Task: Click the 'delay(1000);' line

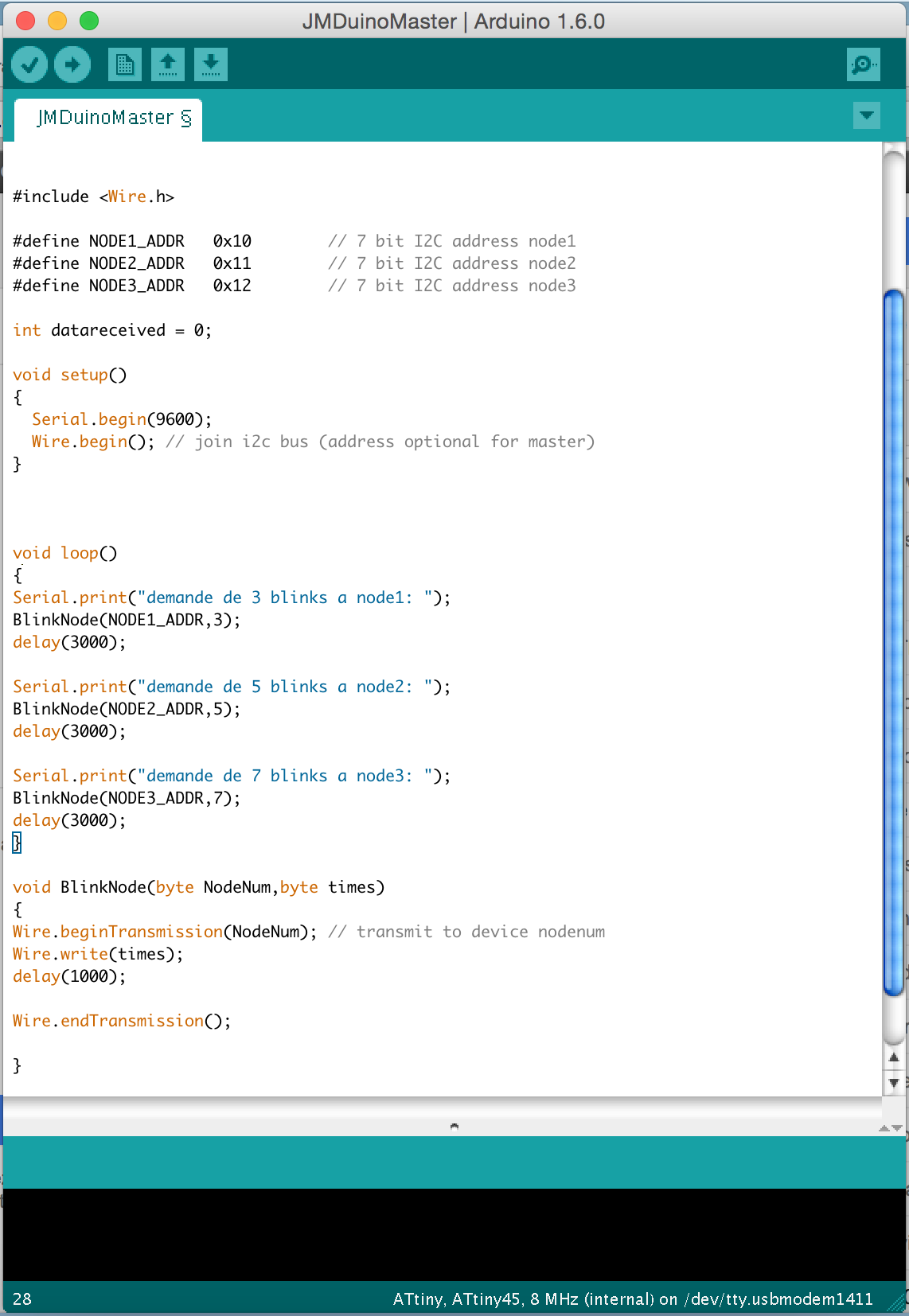Action: tap(69, 976)
